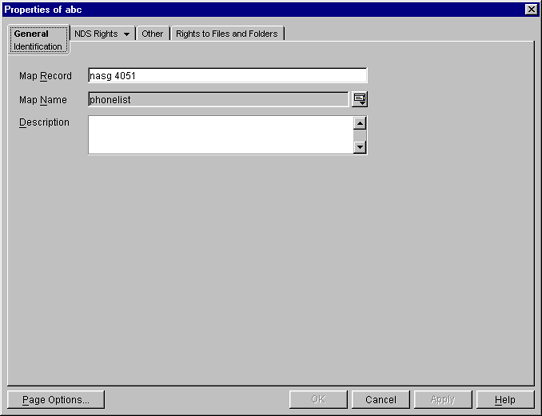Click the Description scroll up arrow

pyautogui.click(x=360, y=123)
